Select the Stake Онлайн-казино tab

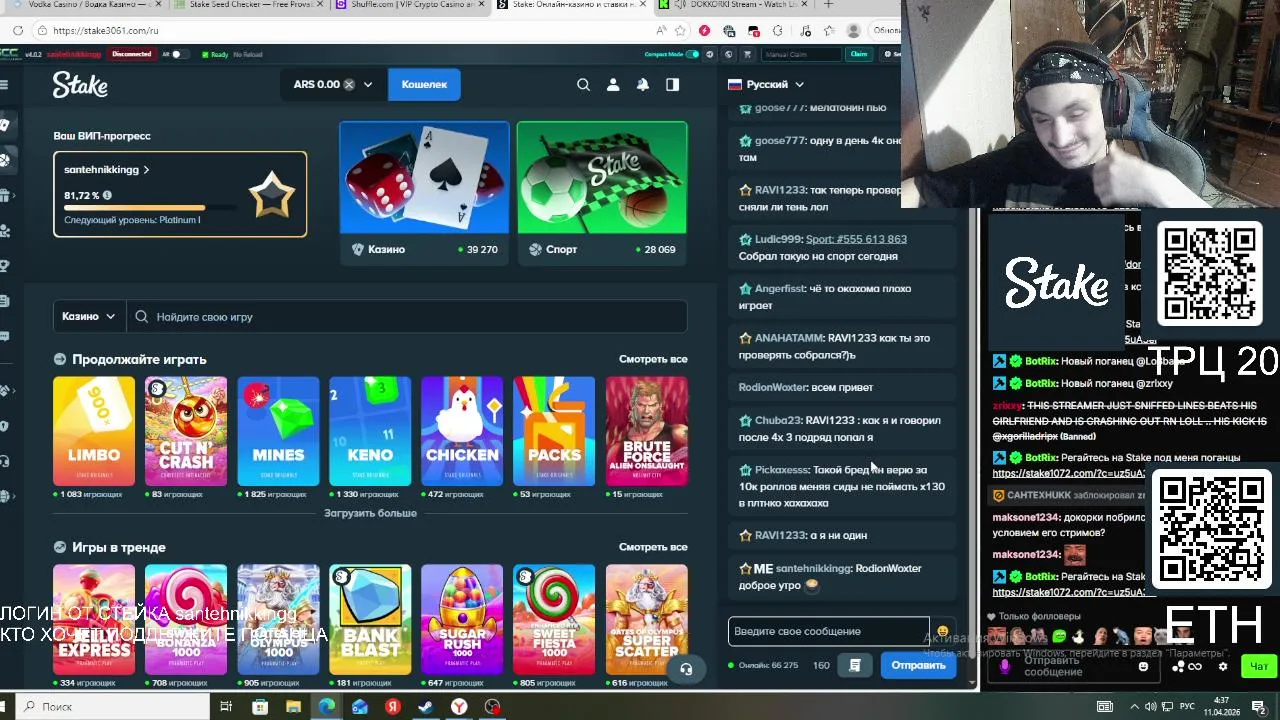(x=570, y=5)
